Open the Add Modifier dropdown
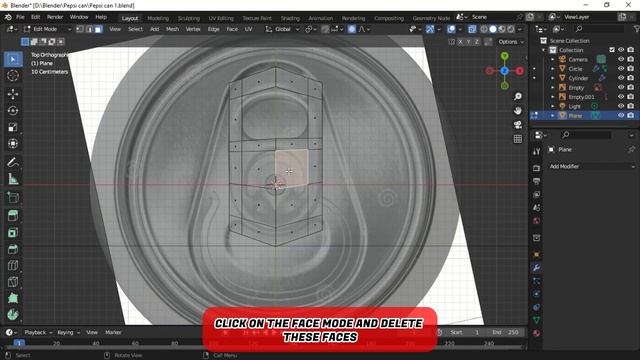 (591, 167)
